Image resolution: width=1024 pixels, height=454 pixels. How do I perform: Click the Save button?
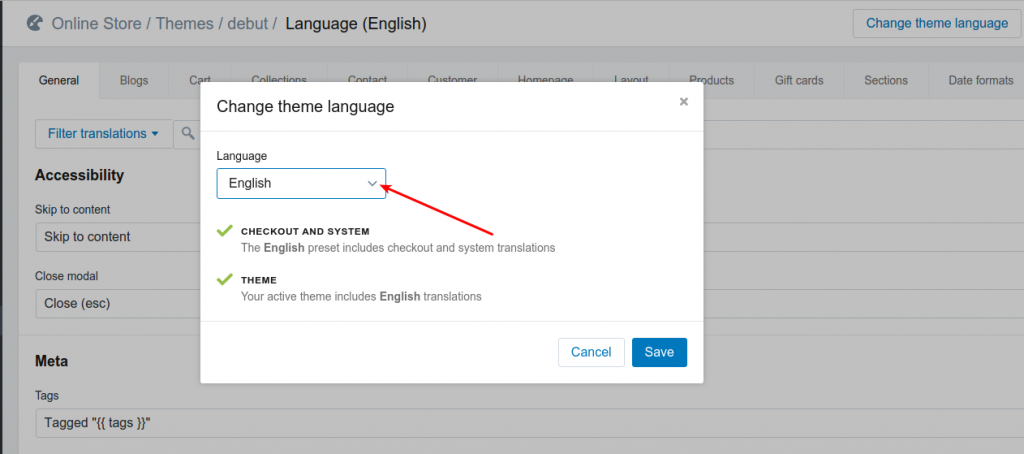(659, 352)
